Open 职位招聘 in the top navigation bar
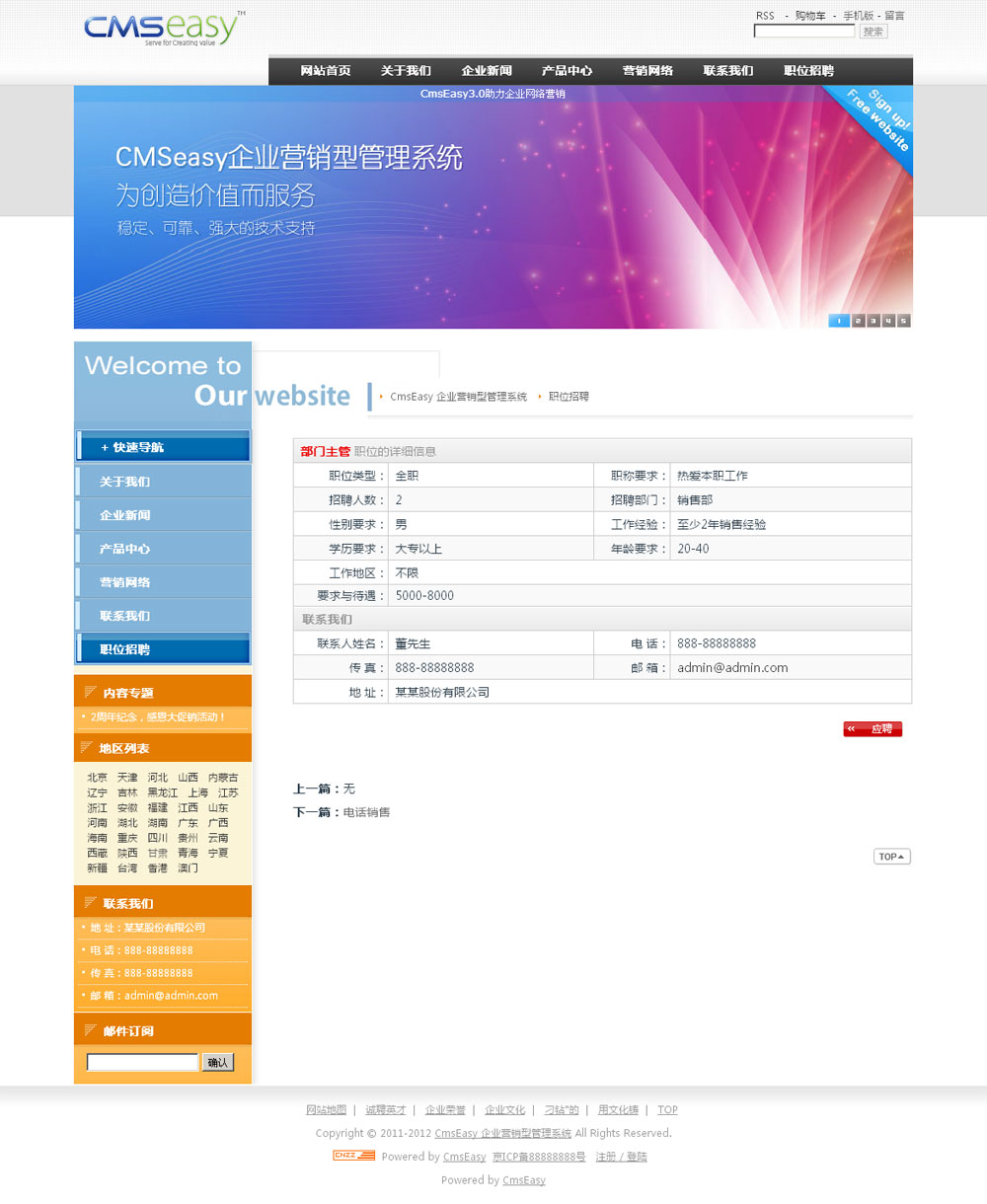Viewport: 987px width, 1204px height. tap(808, 71)
